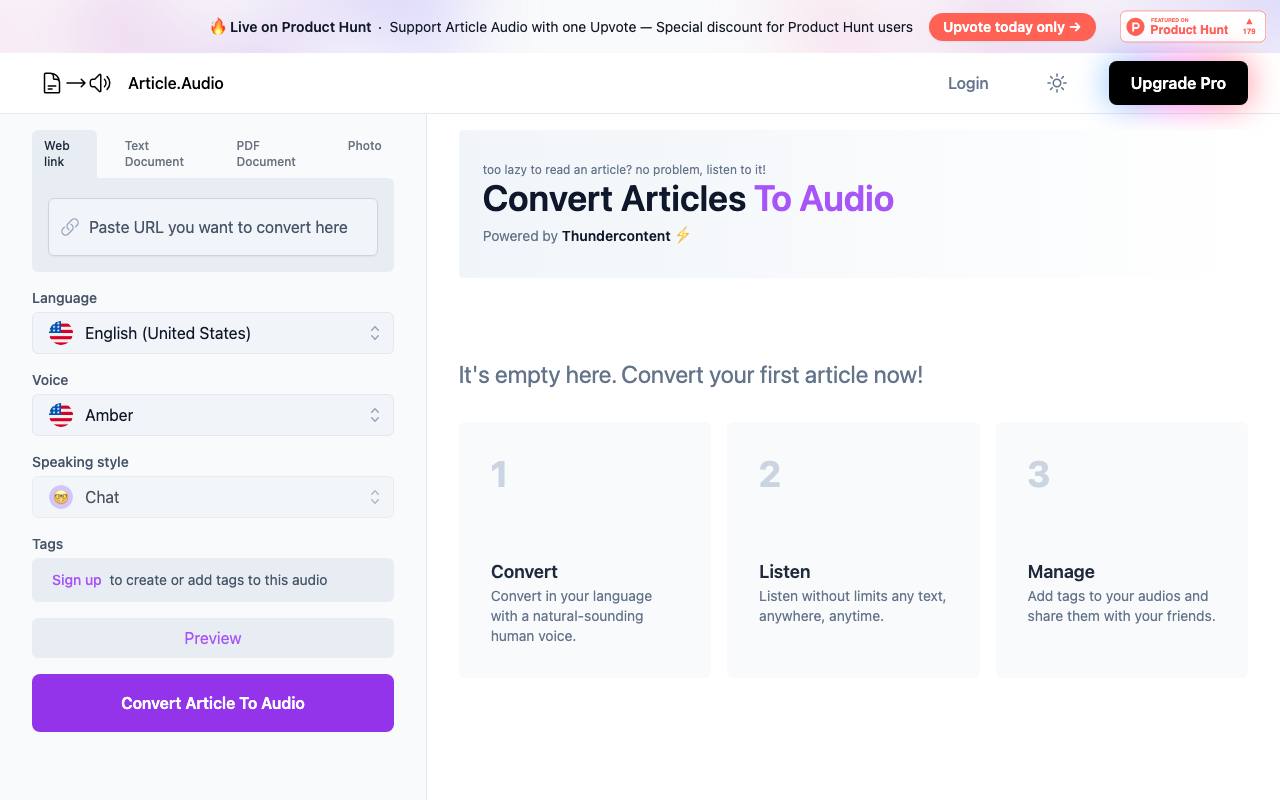Click the fire emoji in the banner
This screenshot has width=1280, height=800.
point(218,27)
